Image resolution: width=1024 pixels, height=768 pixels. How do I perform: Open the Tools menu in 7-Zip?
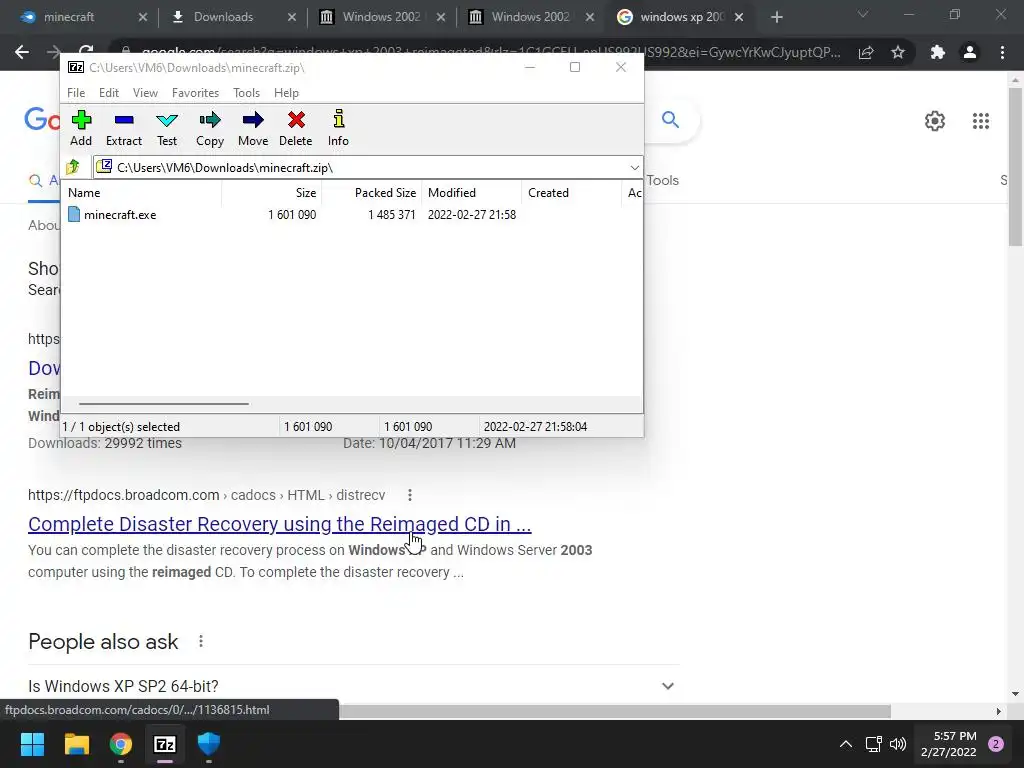click(x=246, y=93)
